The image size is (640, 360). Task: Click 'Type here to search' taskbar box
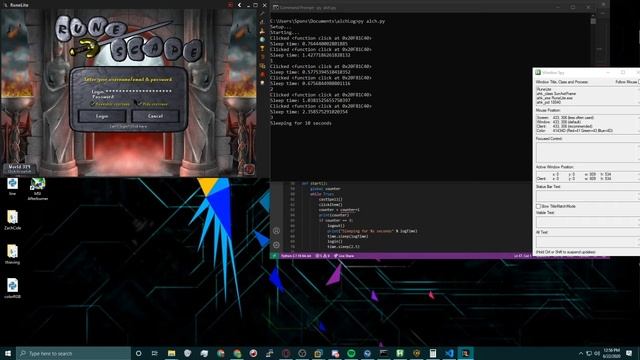(73, 353)
